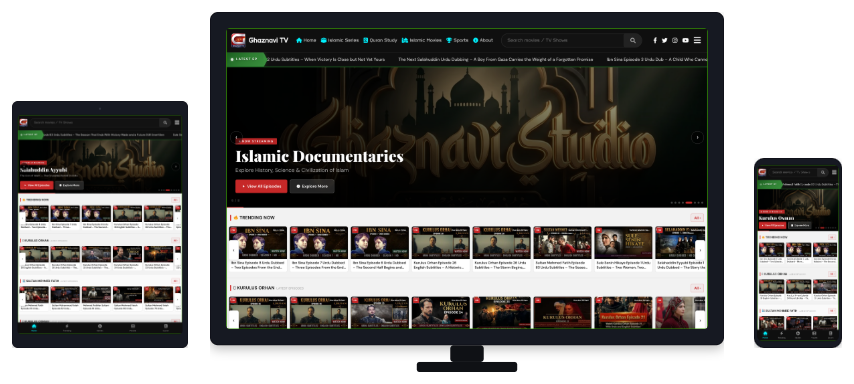Click View All Episodes on the tablet hero
Viewport: 854px width, 384px height.
36,185
